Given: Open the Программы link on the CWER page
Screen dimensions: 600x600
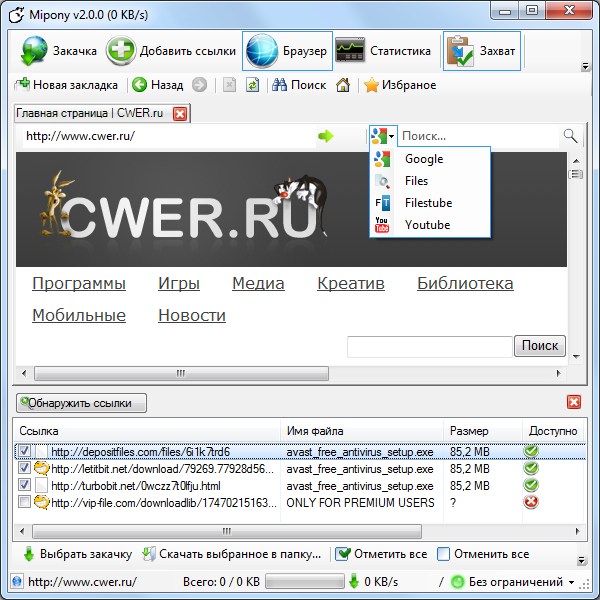Looking at the screenshot, I should 79,284.
